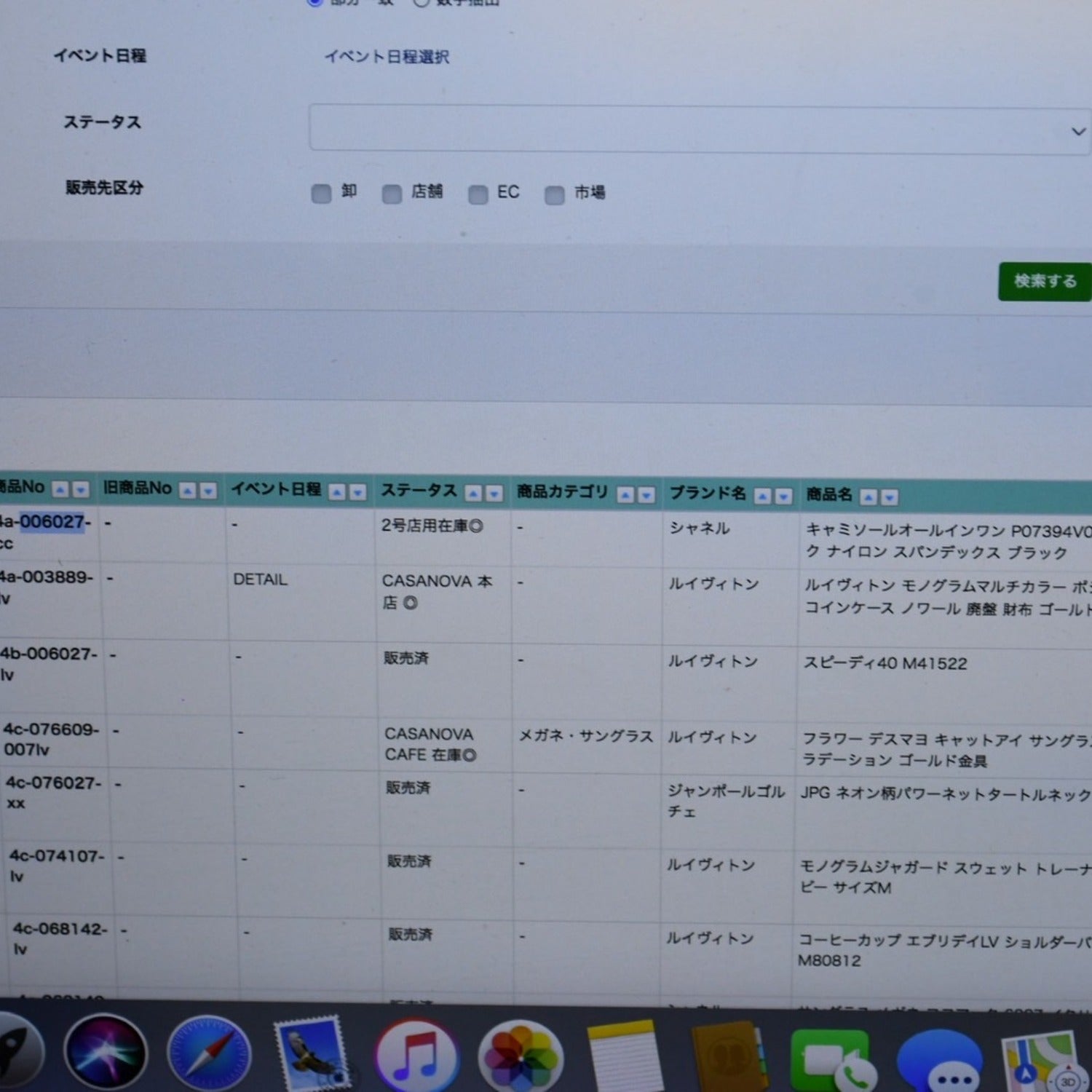1092x1092 pixels.
Task: Click the モノグラムジャガード スウェット product name
Action: click(946, 877)
